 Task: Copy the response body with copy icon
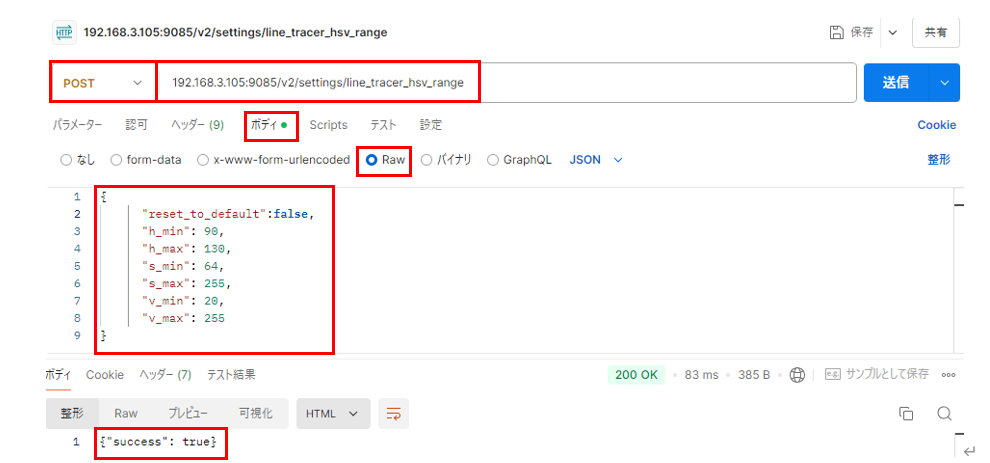coord(906,413)
